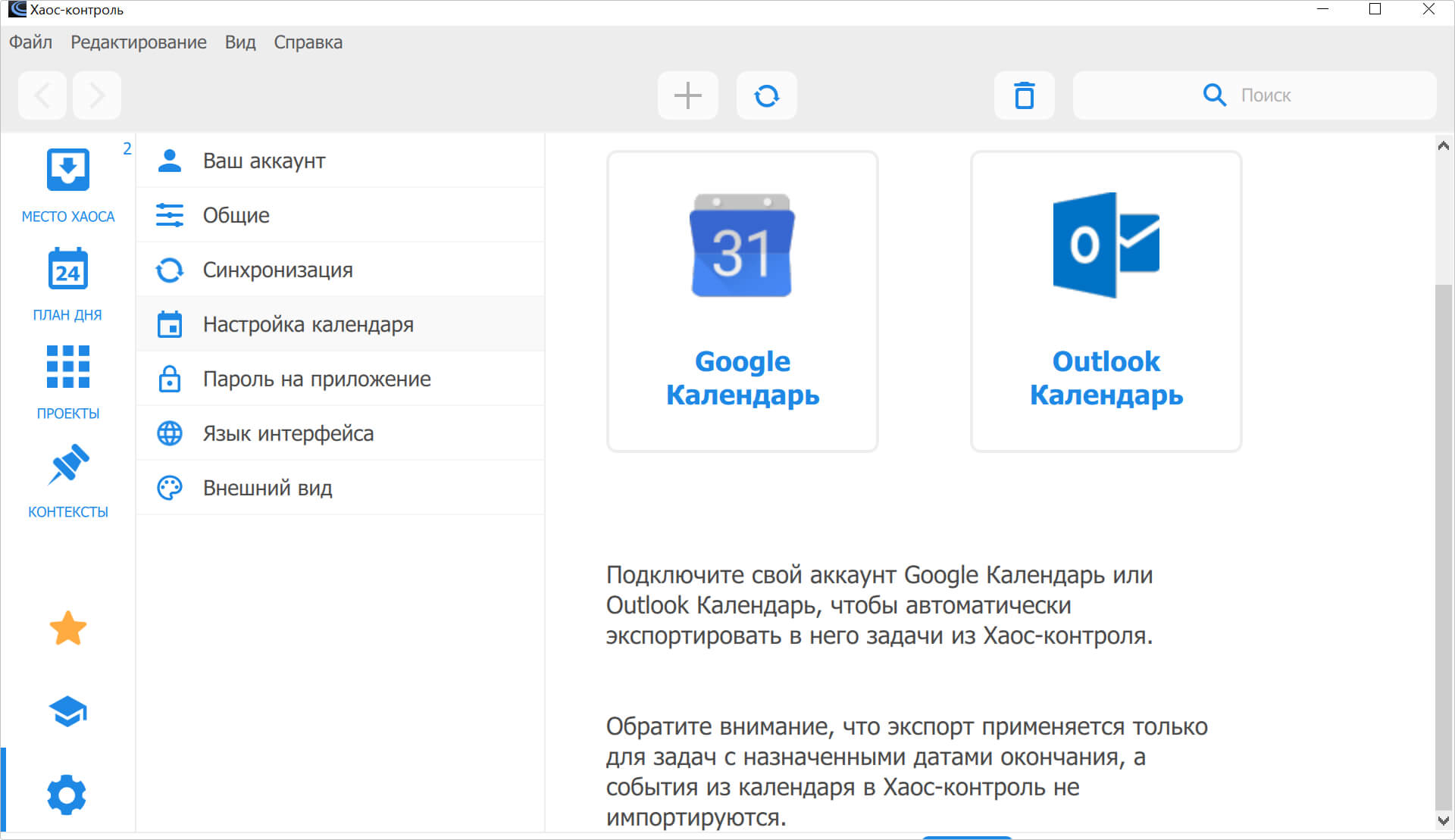Select Пароль на приложение settings section

[x=340, y=379]
